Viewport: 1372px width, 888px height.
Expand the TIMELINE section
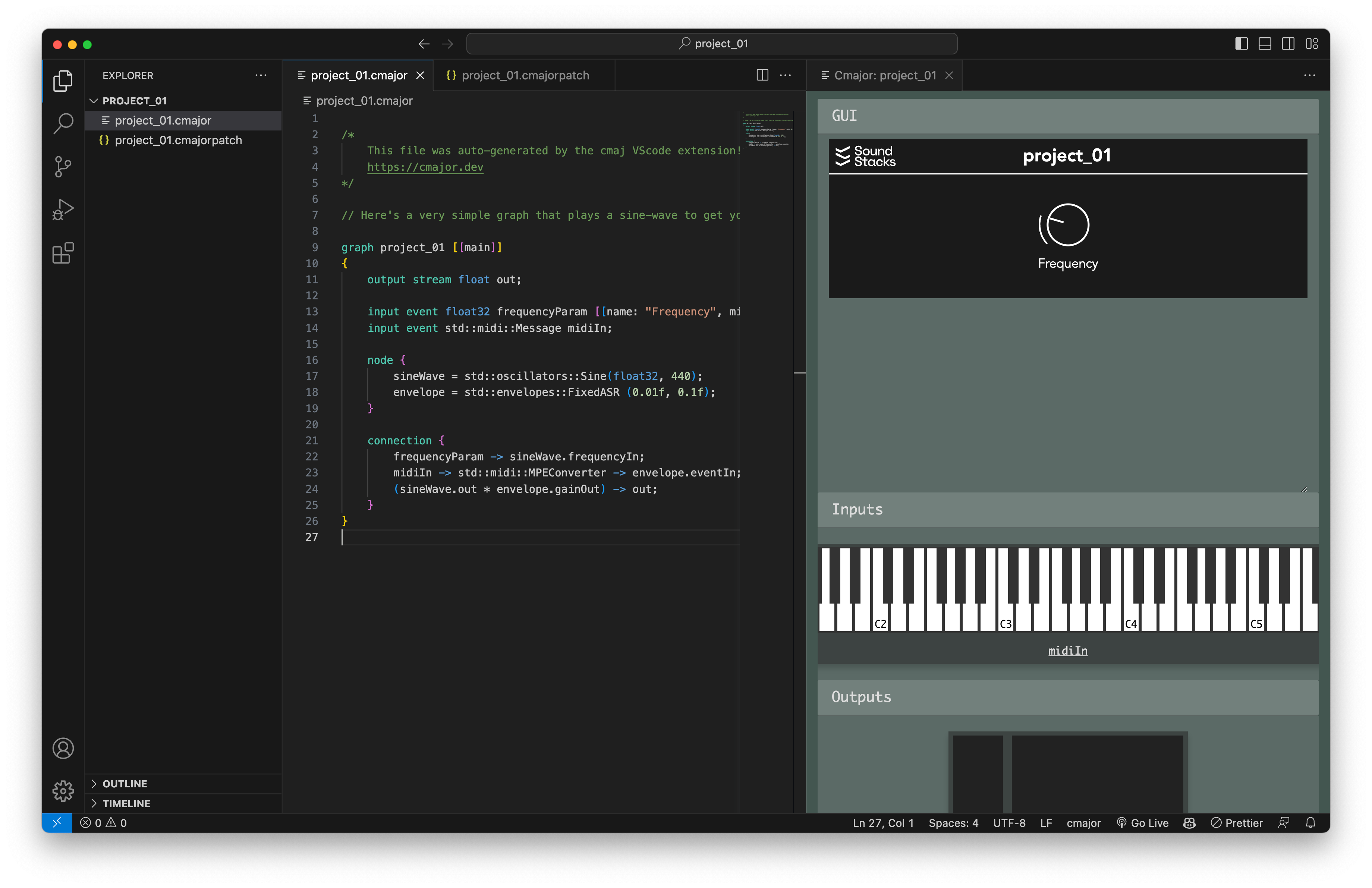coord(126,803)
